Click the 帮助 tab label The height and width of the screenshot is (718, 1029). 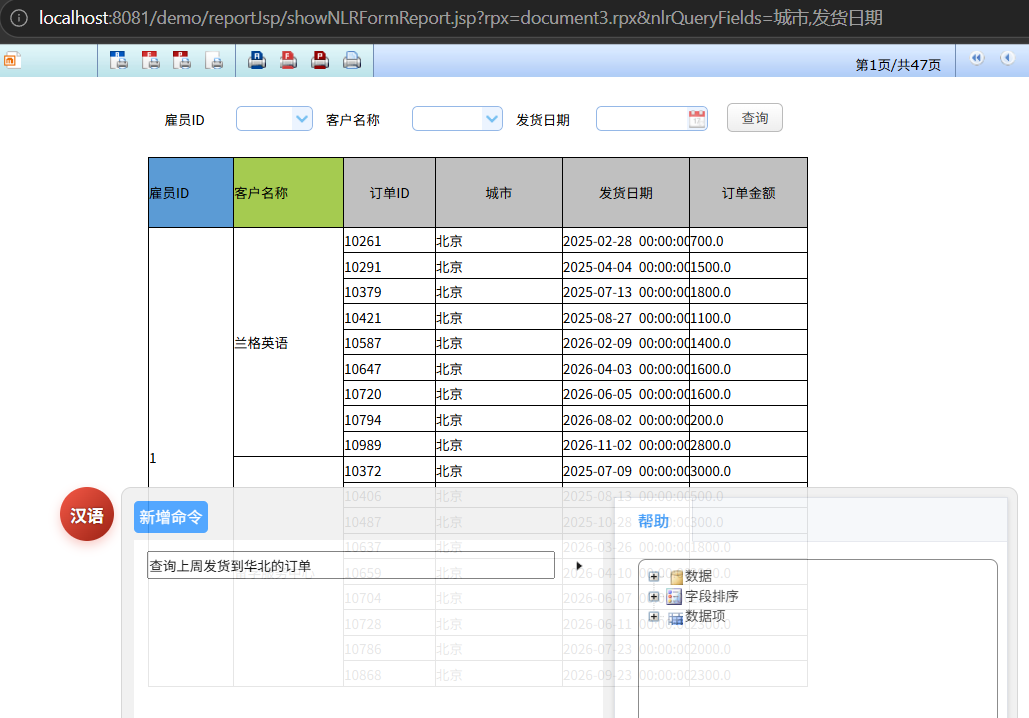(x=653, y=521)
